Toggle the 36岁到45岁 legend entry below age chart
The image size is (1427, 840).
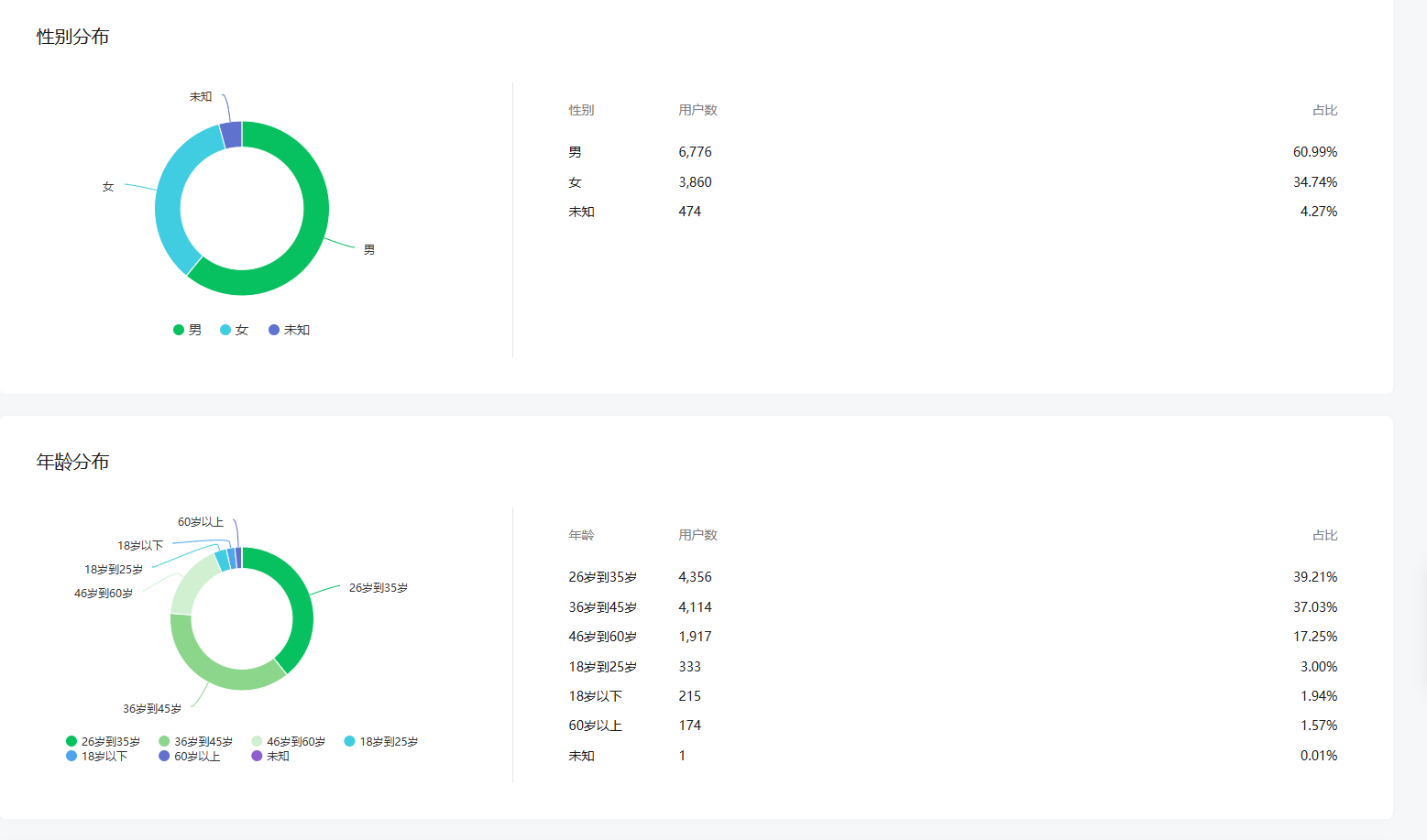[195, 741]
